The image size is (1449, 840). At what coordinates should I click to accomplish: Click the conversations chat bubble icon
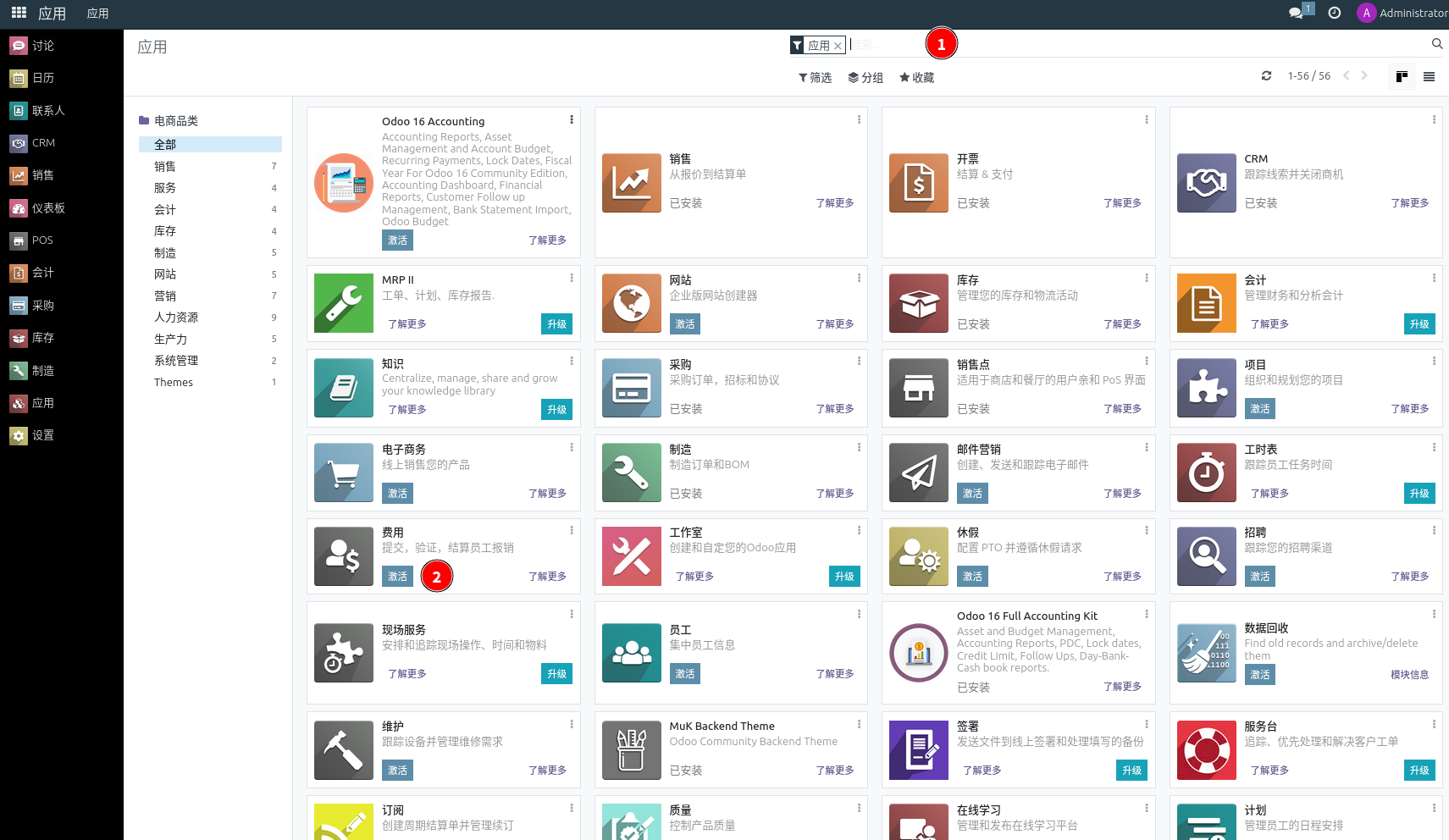point(1297,13)
